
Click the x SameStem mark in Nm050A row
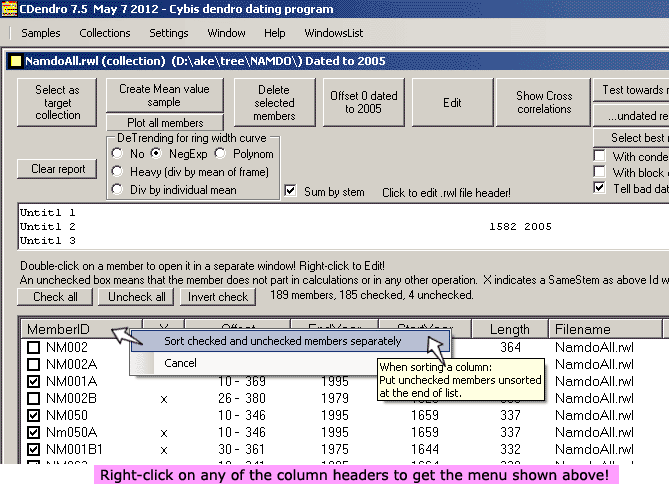point(164,433)
